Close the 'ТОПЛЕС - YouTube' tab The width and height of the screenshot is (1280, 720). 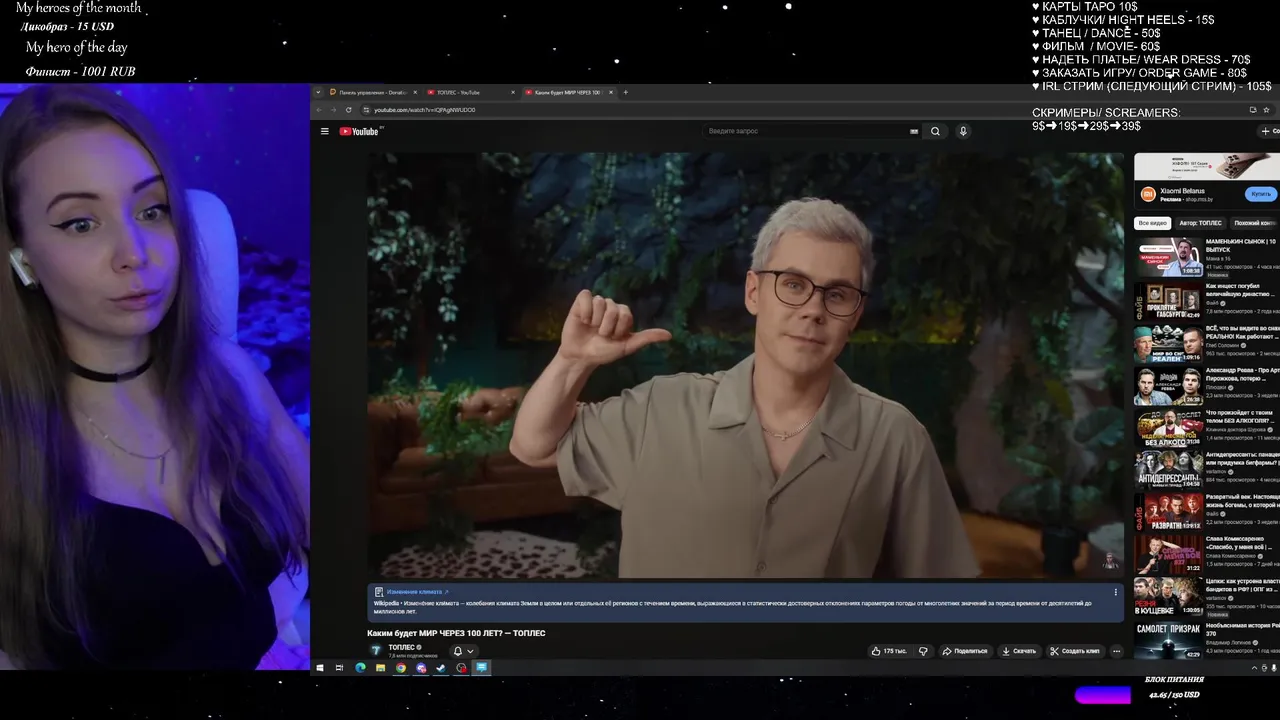point(512,92)
